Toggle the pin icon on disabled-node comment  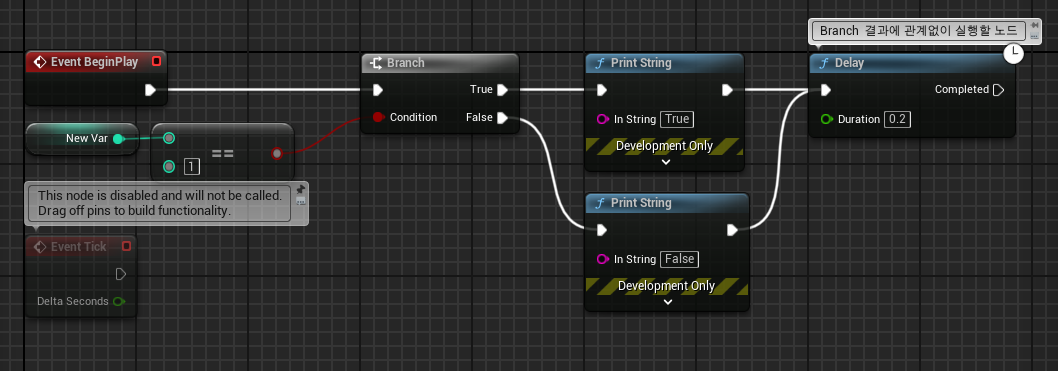(301, 189)
